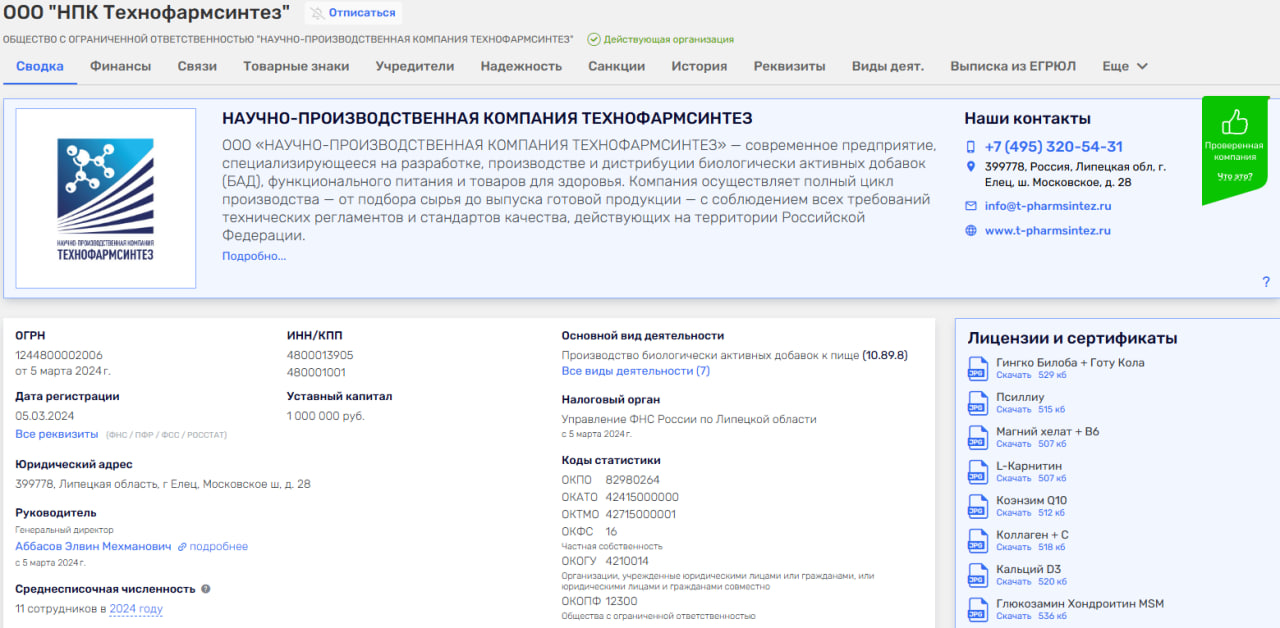Open the Все реквизиты link
The image size is (1280, 628).
click(x=56, y=434)
